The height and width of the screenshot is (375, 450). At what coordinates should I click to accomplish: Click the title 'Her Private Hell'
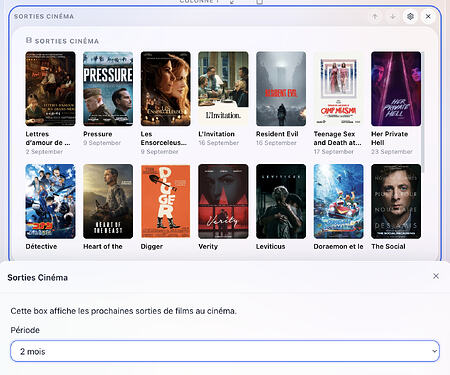pos(390,138)
